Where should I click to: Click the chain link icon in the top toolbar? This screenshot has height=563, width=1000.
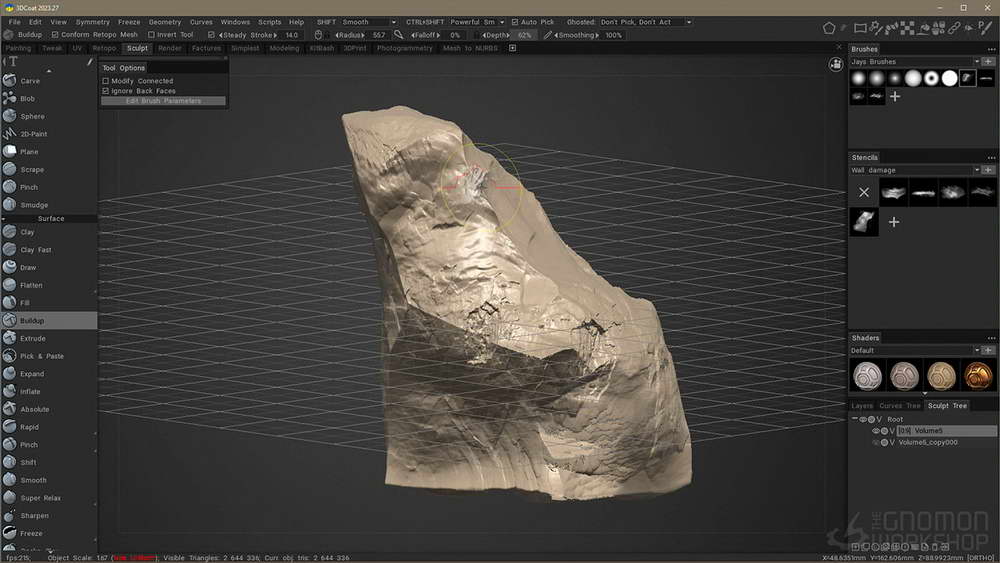point(953,28)
